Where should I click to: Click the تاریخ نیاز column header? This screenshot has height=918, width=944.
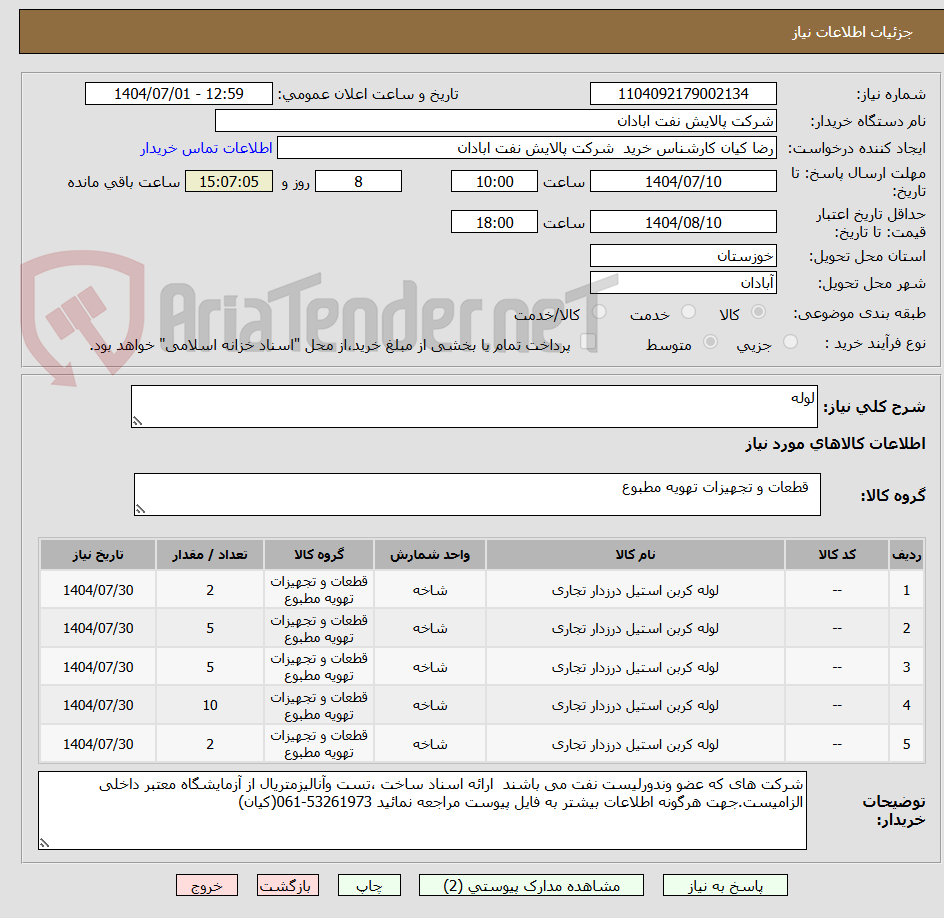[x=98, y=554]
